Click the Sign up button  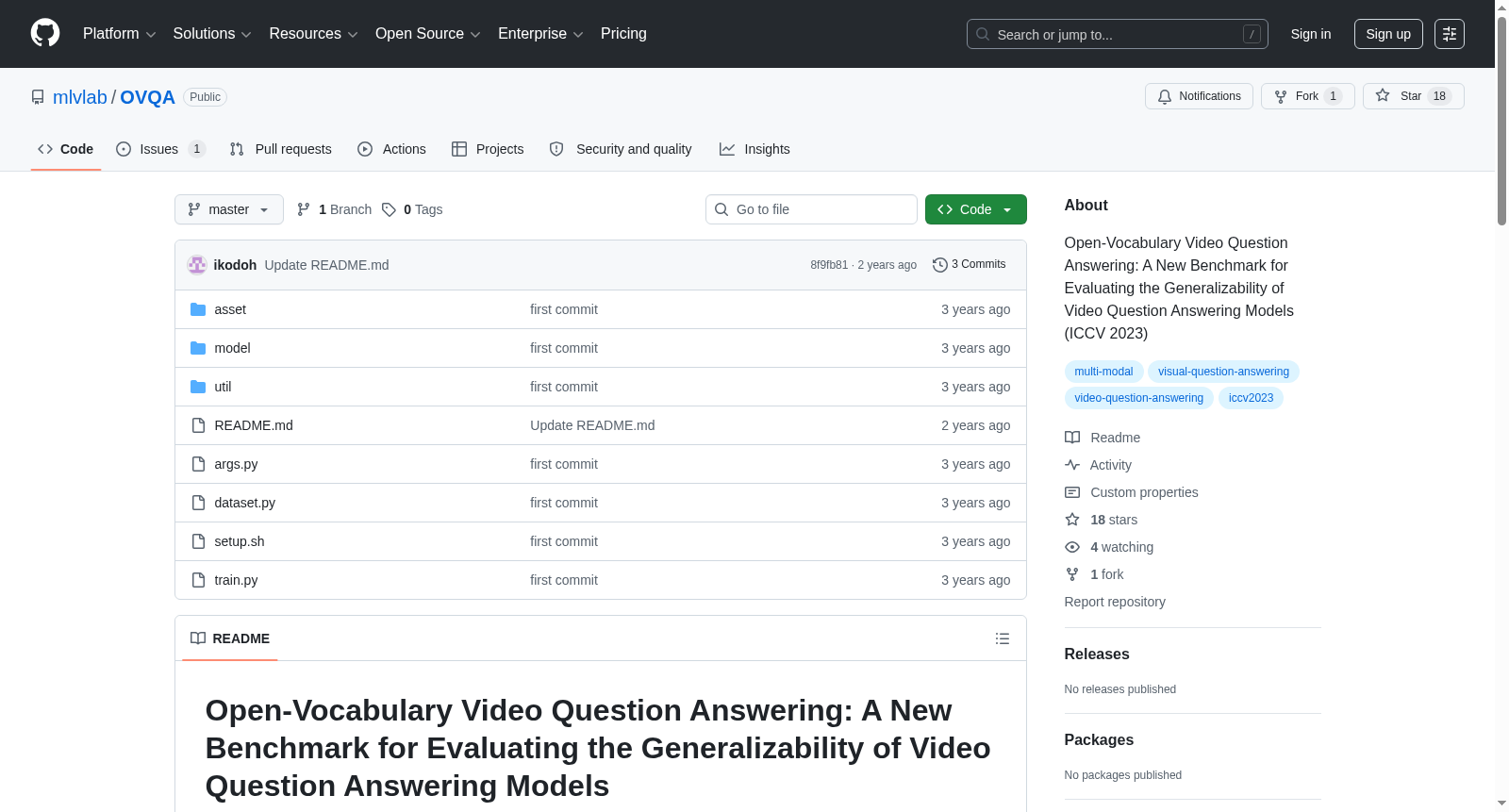pos(1388,34)
